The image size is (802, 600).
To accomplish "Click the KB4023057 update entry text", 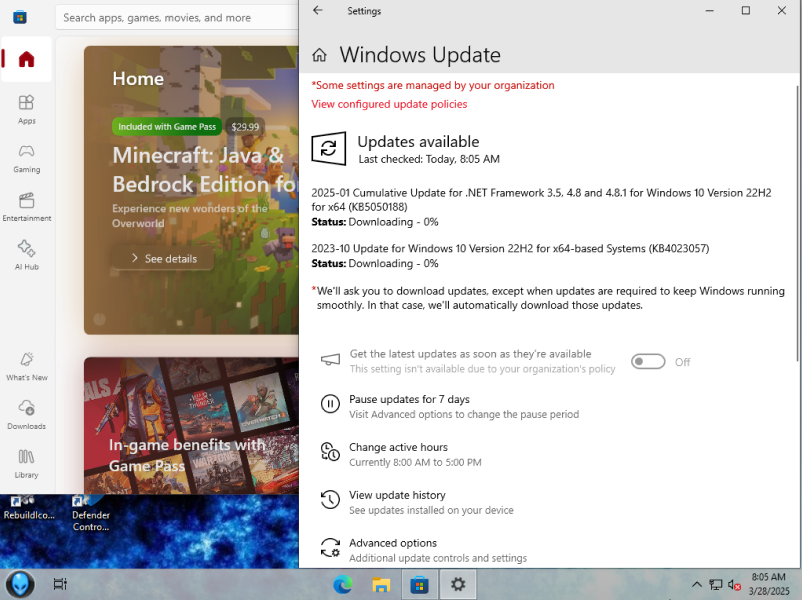I will [510, 249].
